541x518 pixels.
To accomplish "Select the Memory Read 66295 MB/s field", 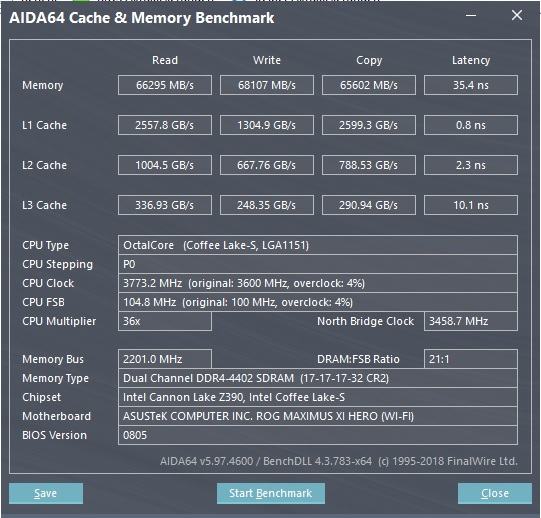I will click(x=165, y=85).
